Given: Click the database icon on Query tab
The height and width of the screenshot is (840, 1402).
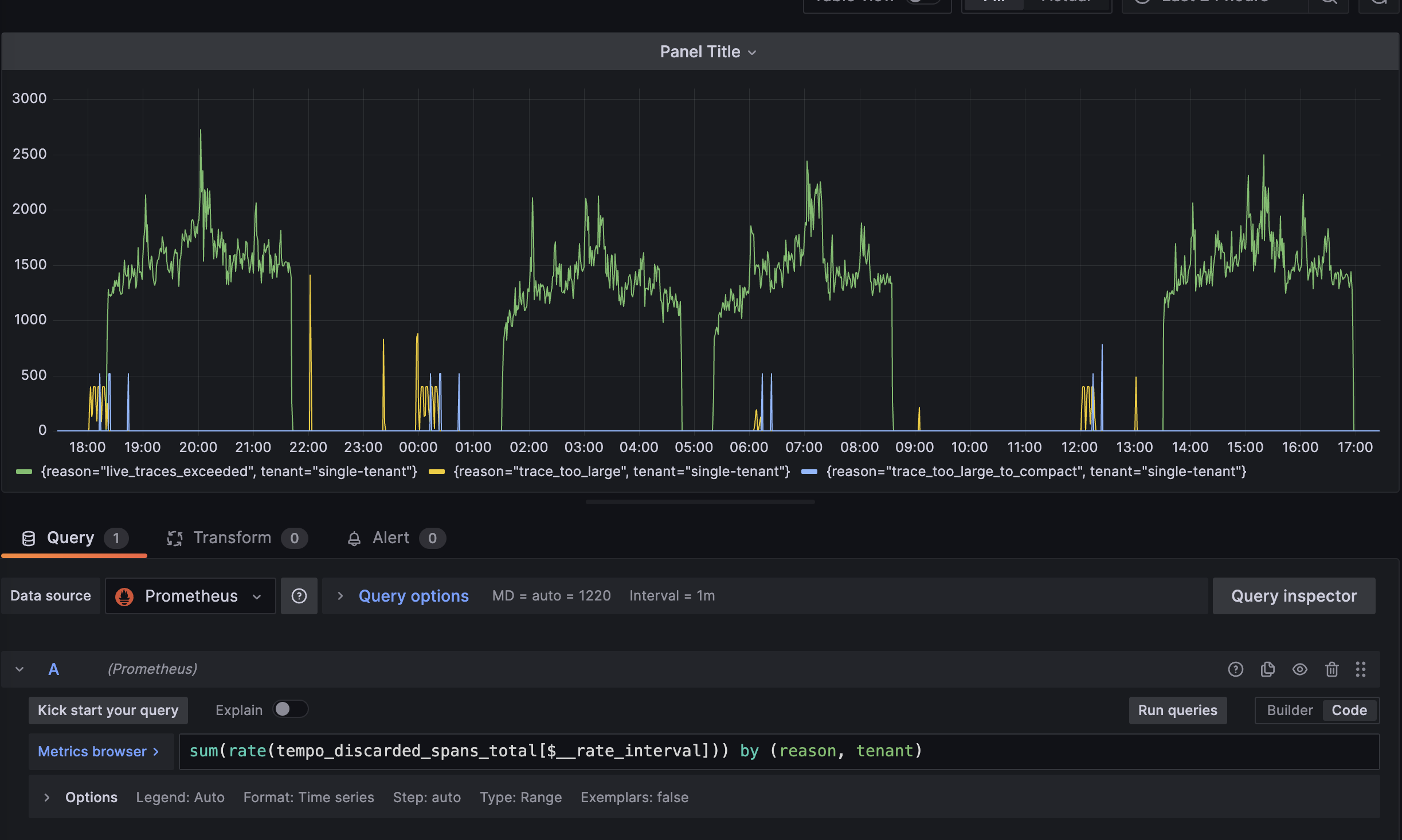Looking at the screenshot, I should point(29,538).
